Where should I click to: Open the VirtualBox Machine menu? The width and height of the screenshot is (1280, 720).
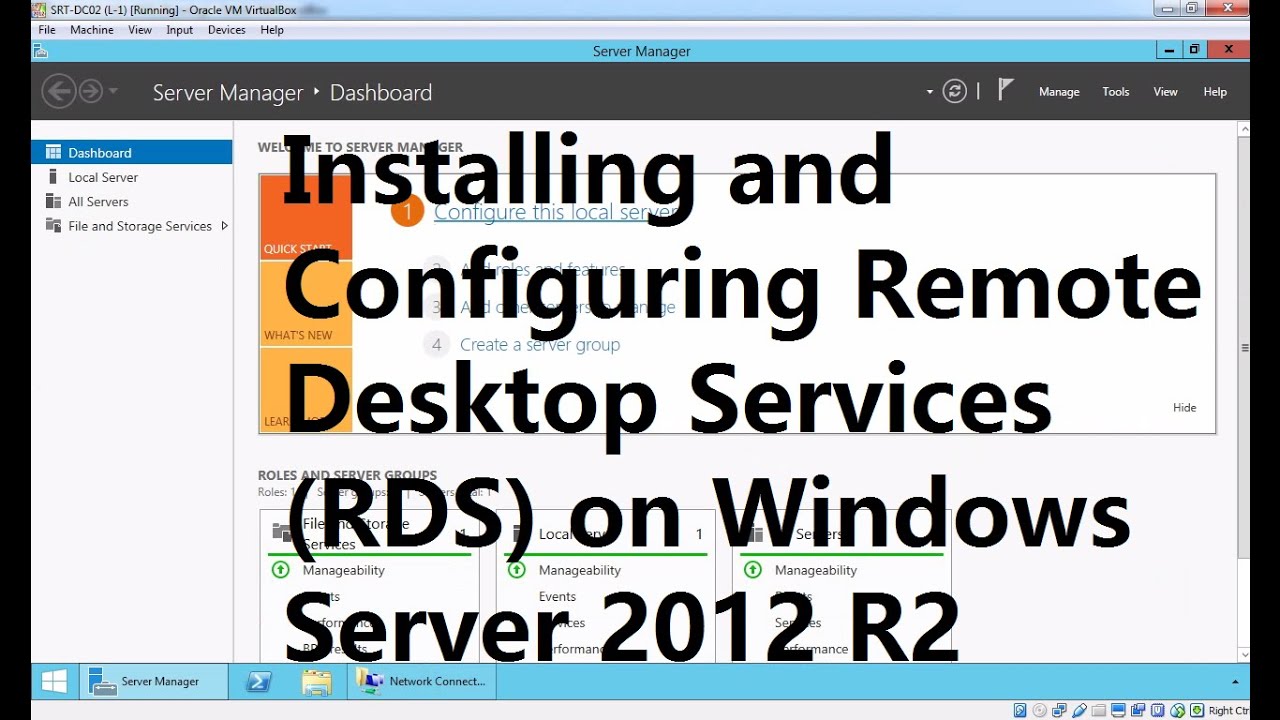(x=92, y=30)
